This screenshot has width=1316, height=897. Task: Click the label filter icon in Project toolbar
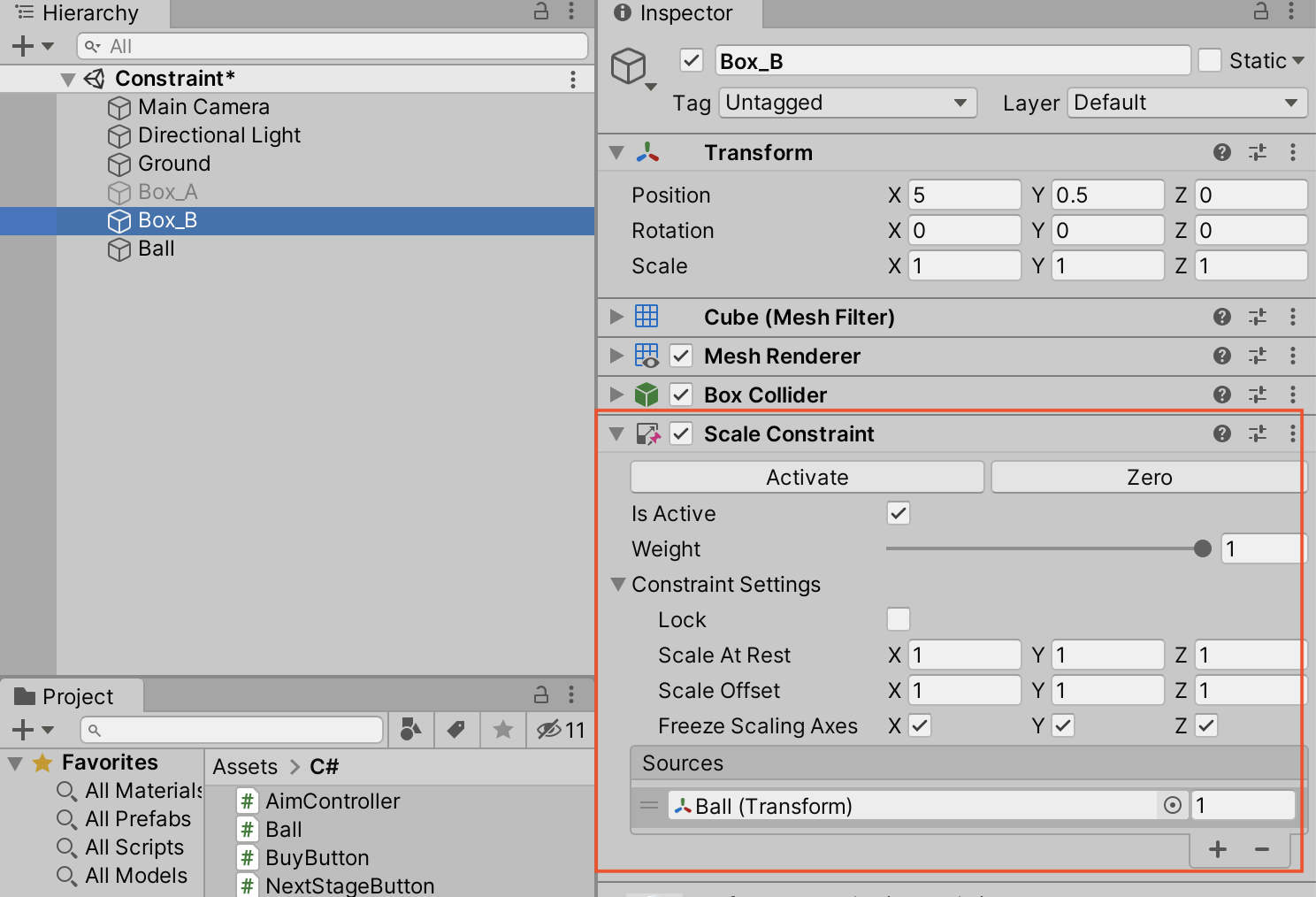point(456,730)
